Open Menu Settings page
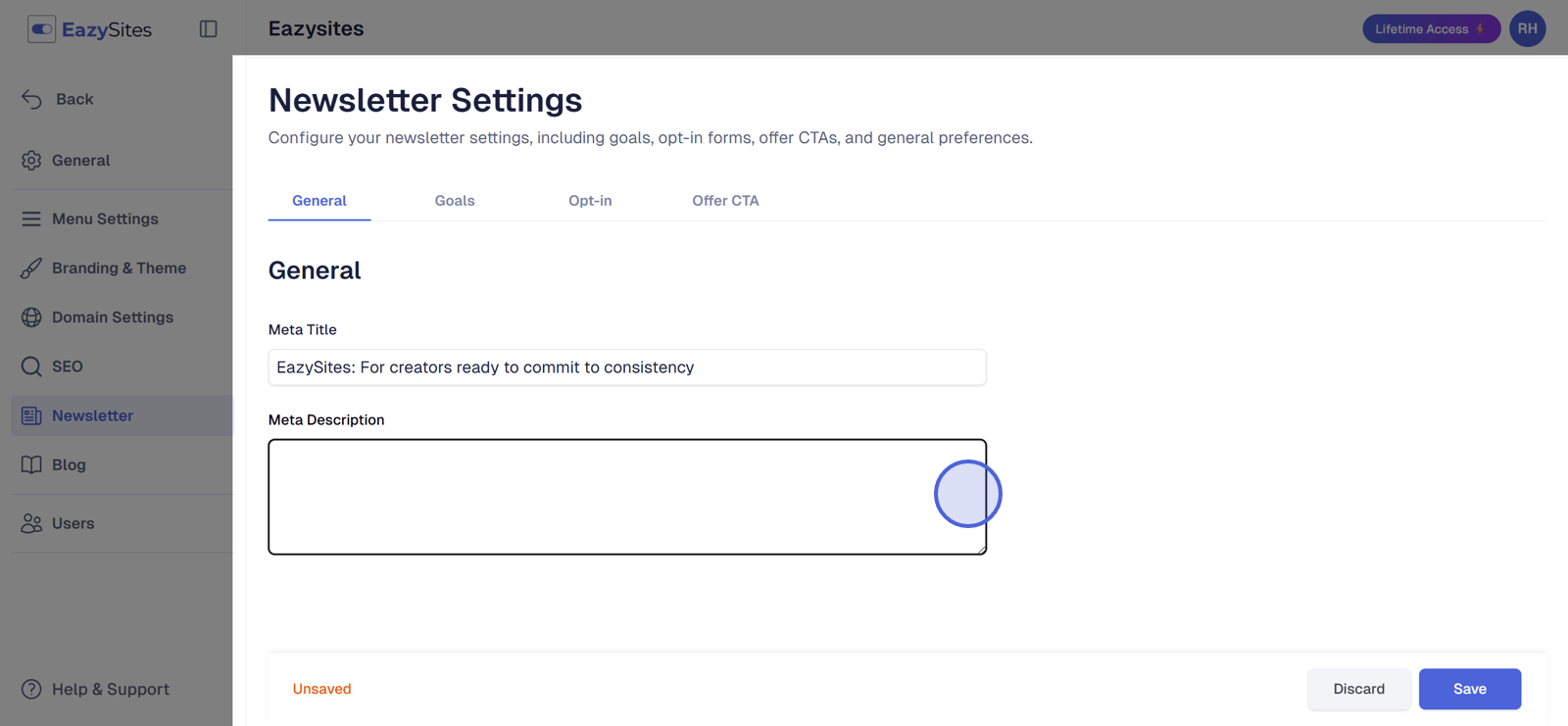 [105, 219]
